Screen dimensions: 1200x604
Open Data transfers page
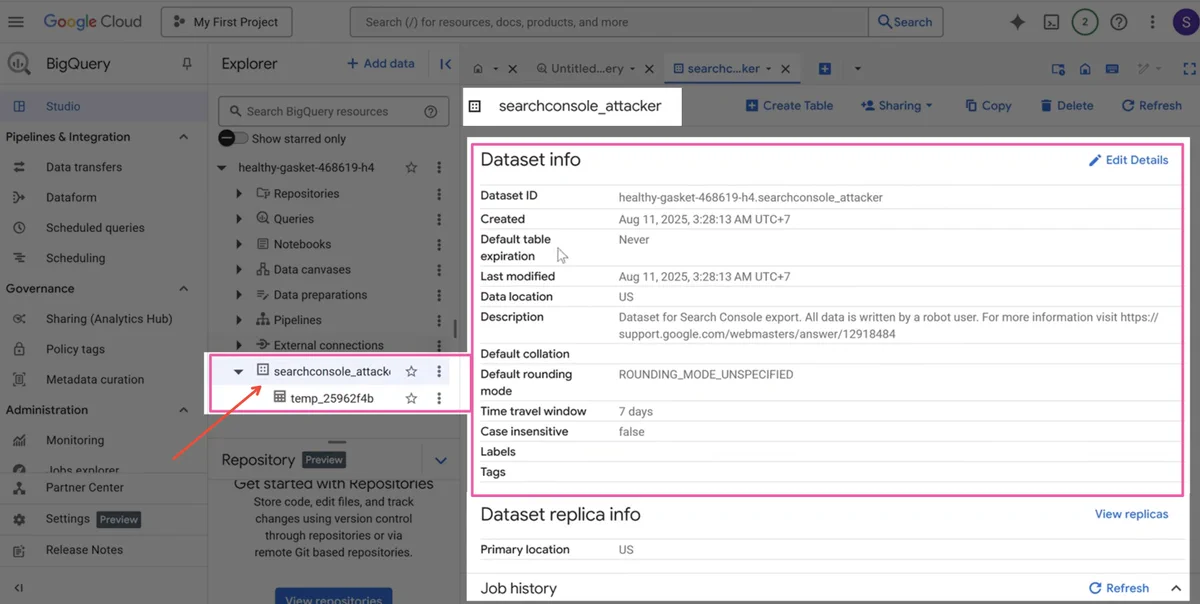pyautogui.click(x=83, y=167)
